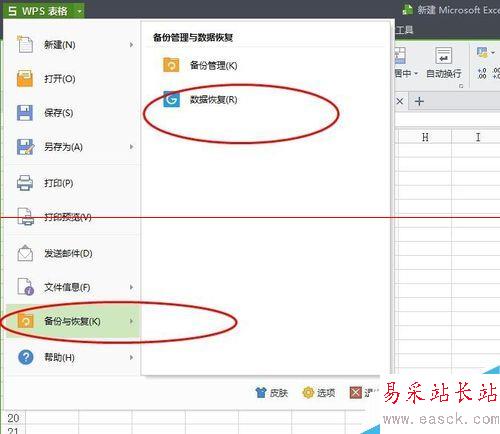This screenshot has width=500, height=434.
Task: Expand the WPS 表格 dropdown arrow
Action: (79, 11)
